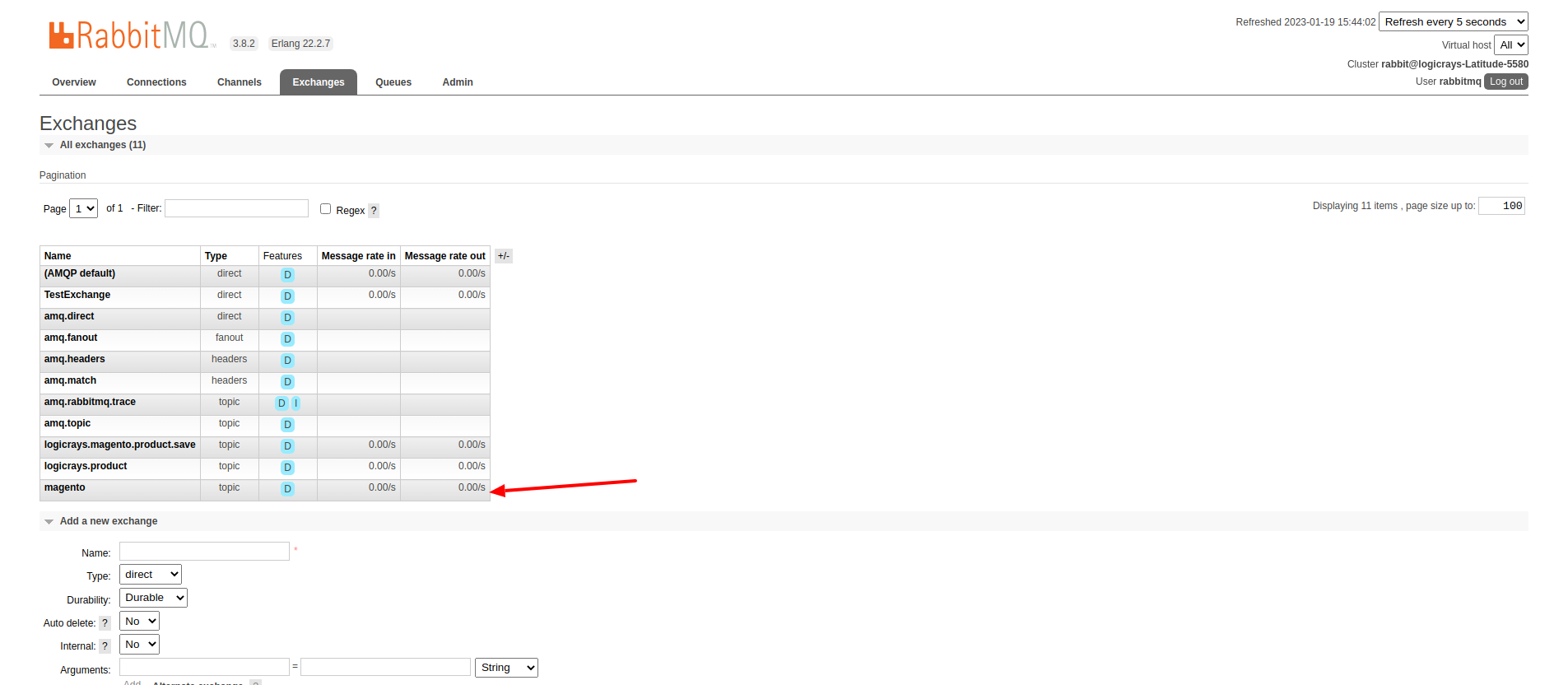Click the D feature badge for amq.topic

coord(287,425)
